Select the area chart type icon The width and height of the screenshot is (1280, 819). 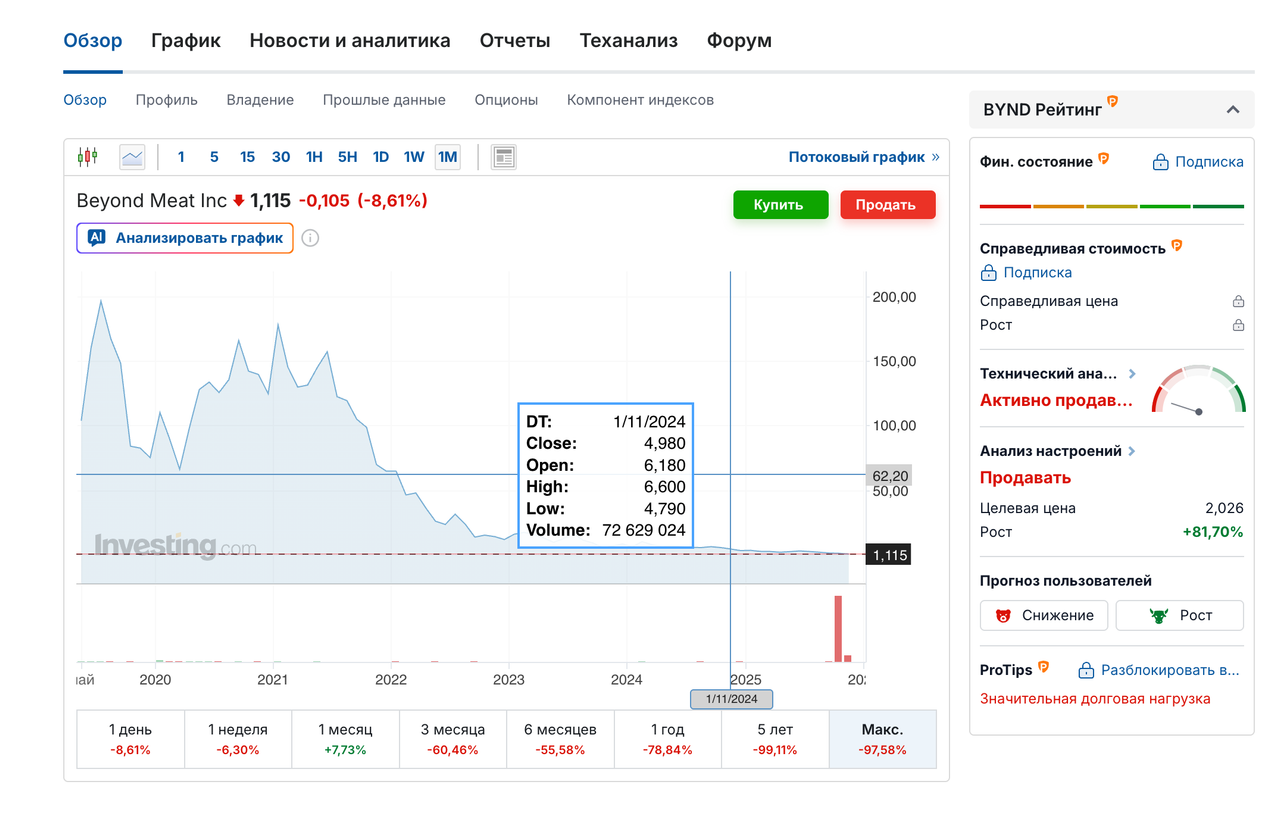click(x=132, y=156)
